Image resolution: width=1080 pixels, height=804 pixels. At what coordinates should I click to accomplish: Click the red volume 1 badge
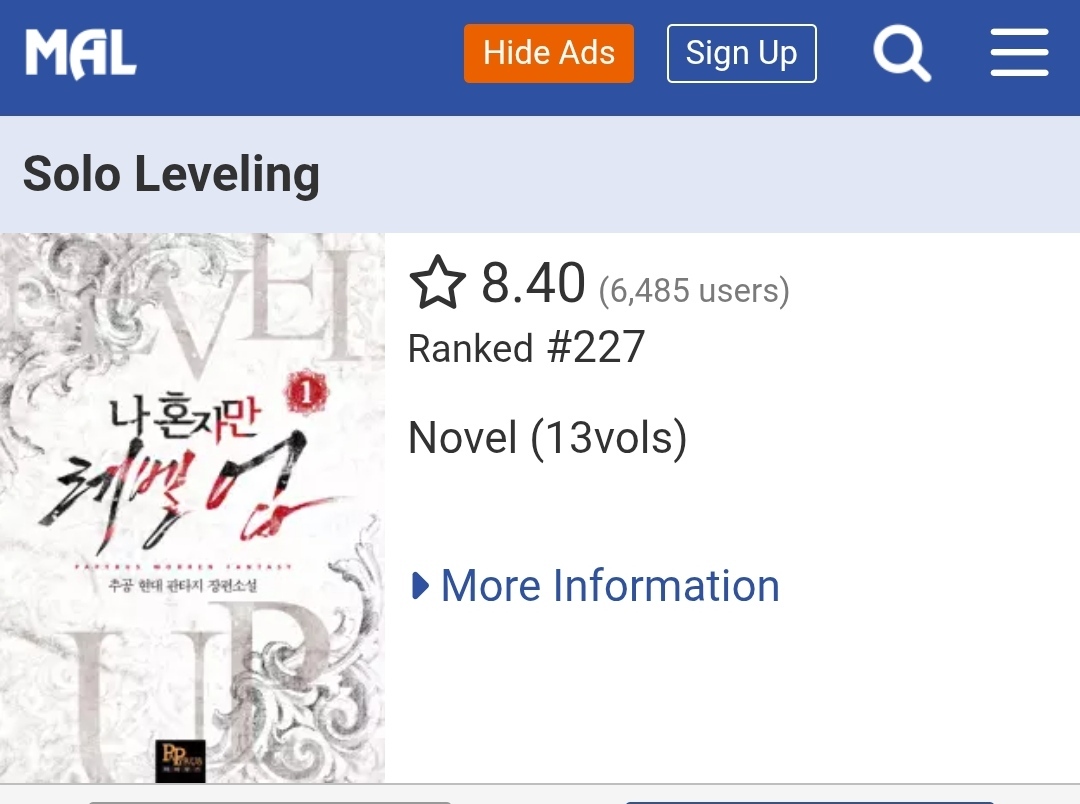306,393
